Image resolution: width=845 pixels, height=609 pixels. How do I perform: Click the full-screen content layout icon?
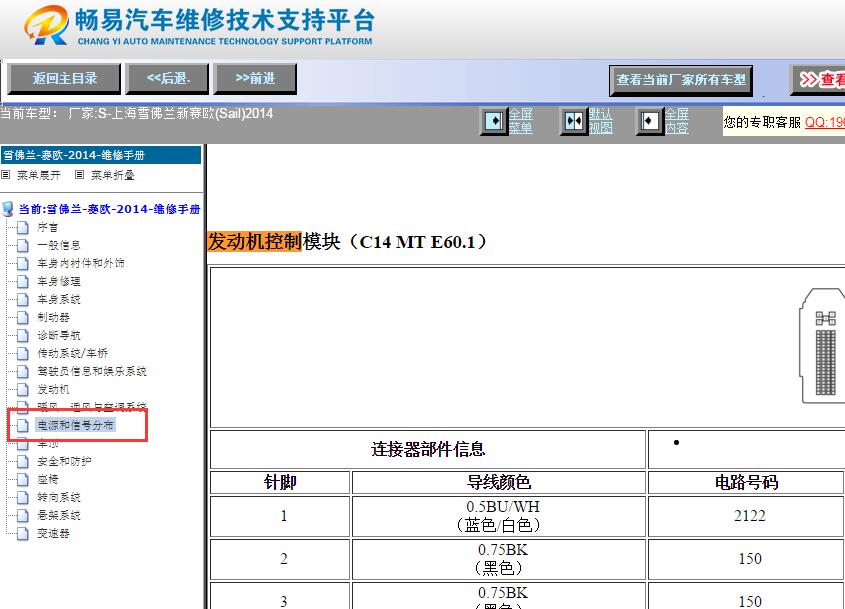click(649, 121)
